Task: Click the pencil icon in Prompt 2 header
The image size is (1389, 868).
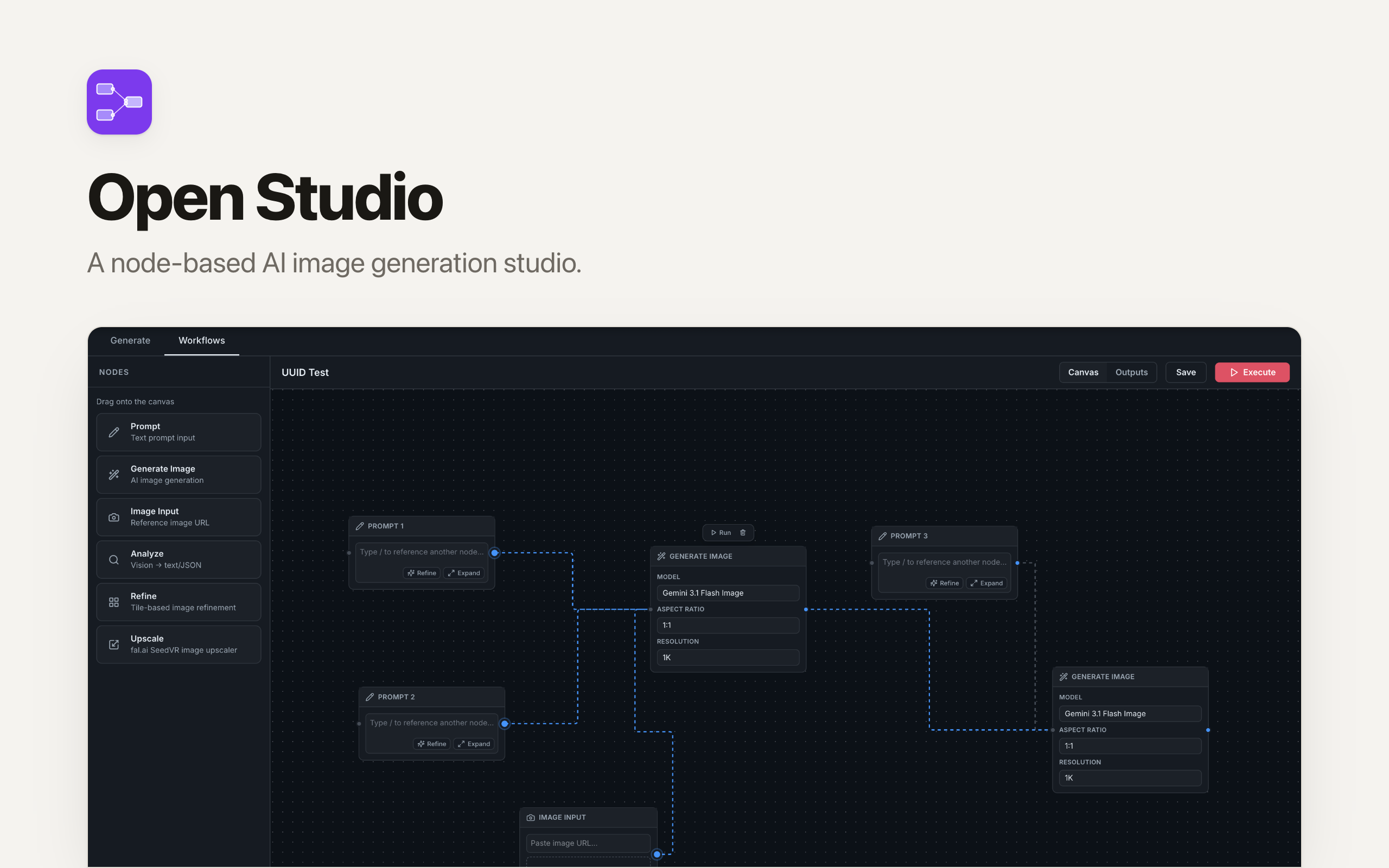Action: pos(370,697)
